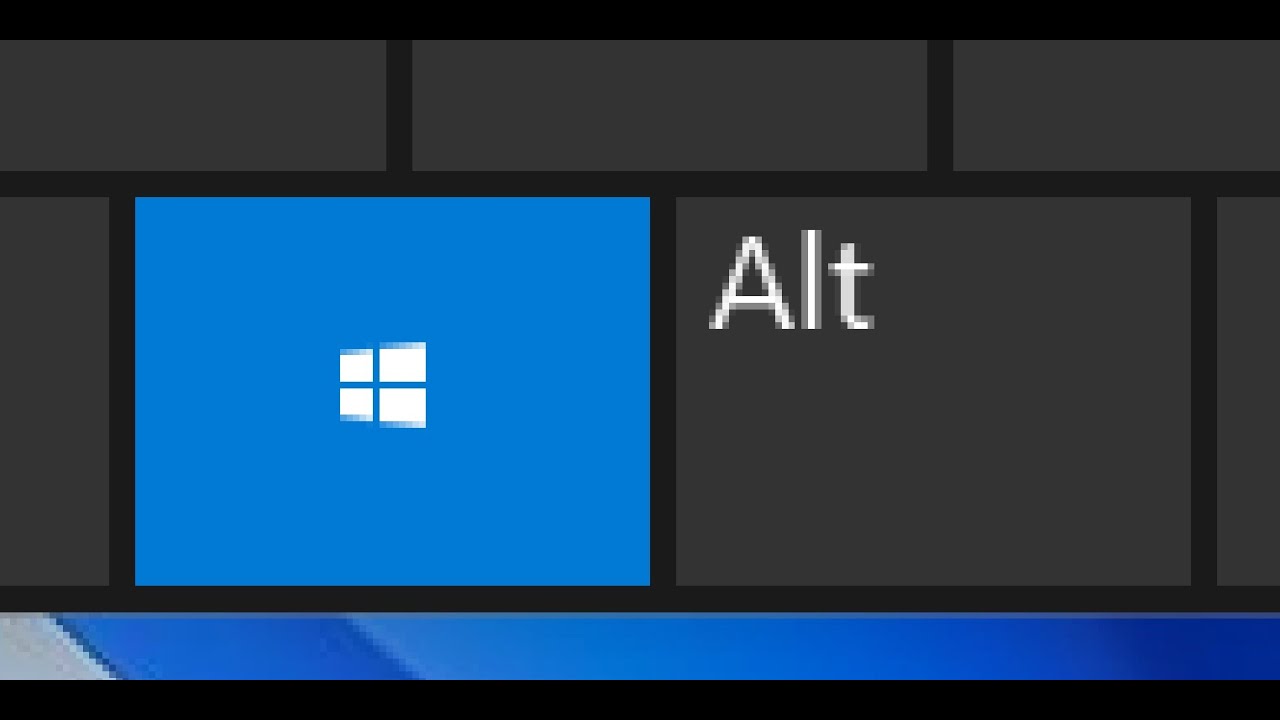Screen dimensions: 1280x720
Task: Click the partial key right of Alt
Action: pyautogui.click(x=1248, y=391)
